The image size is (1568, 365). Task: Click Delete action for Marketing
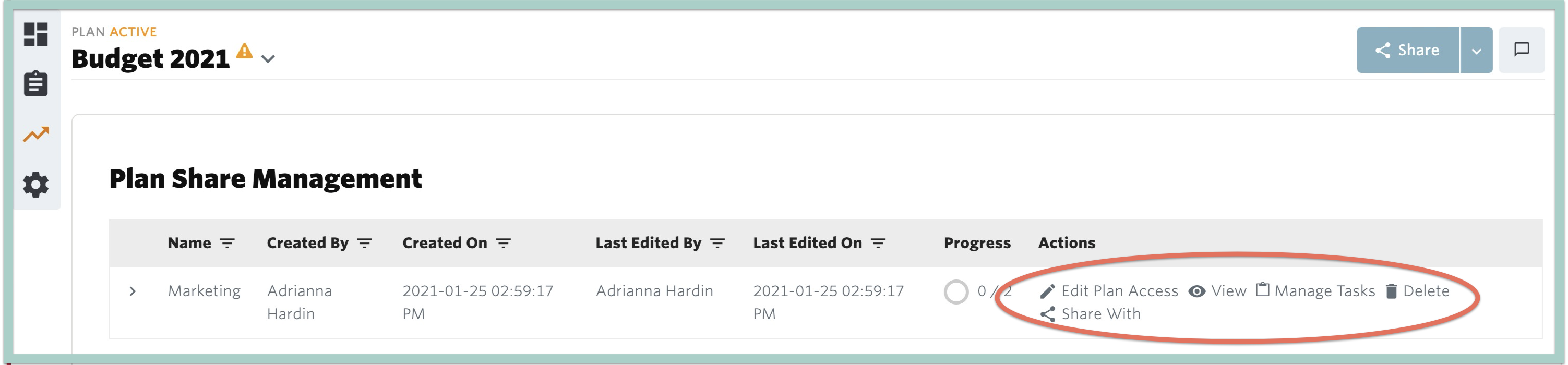1417,291
